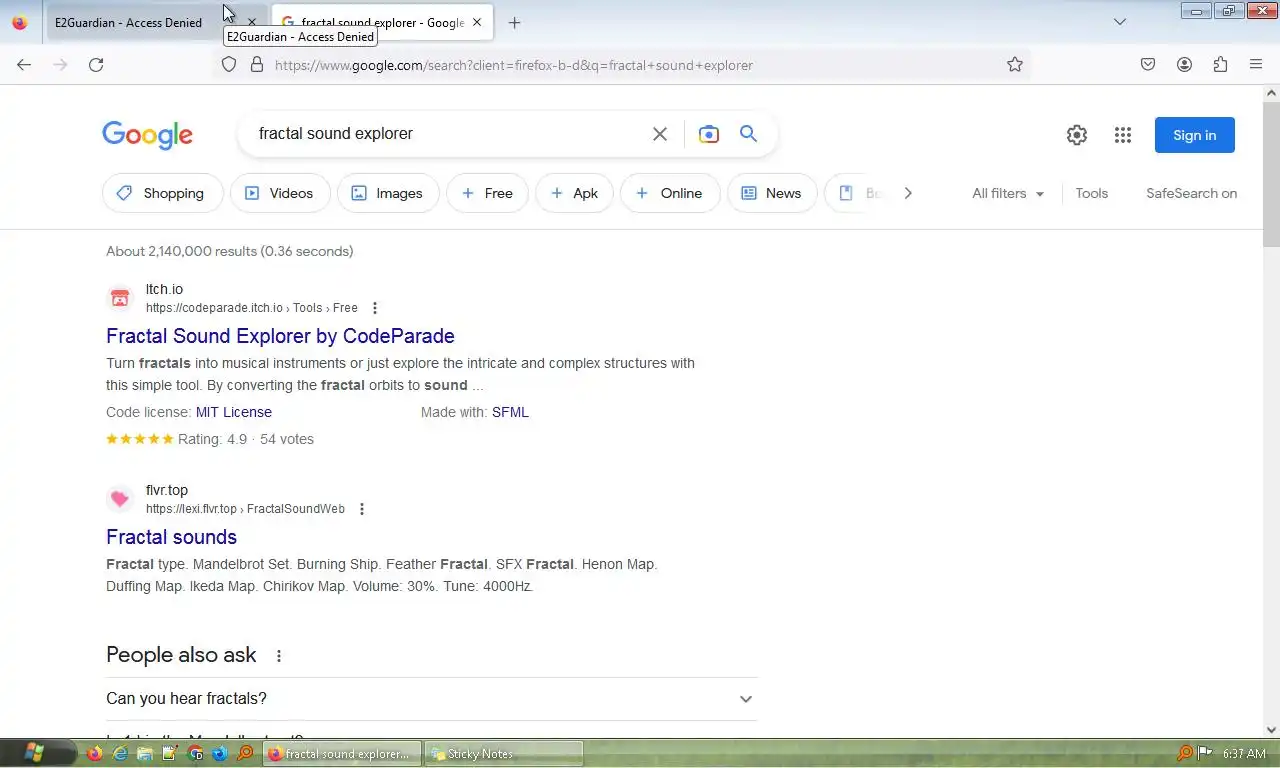The image size is (1280, 768).
Task: Click itch.io site favicon
Action: click(120, 298)
